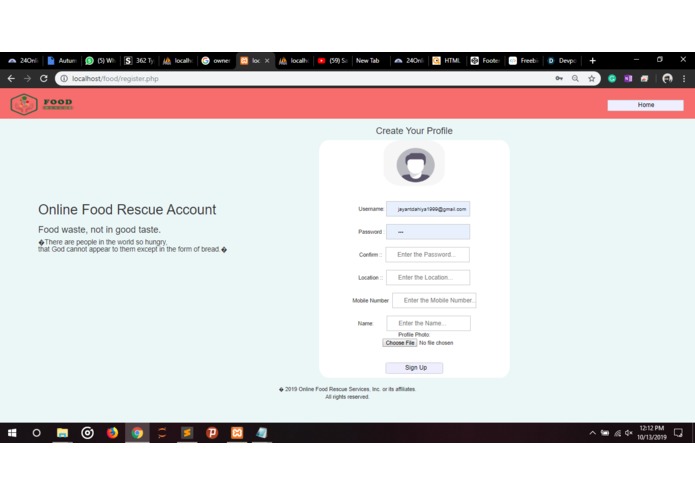Open File Explorer from taskbar
The image size is (695, 494).
(x=62, y=433)
